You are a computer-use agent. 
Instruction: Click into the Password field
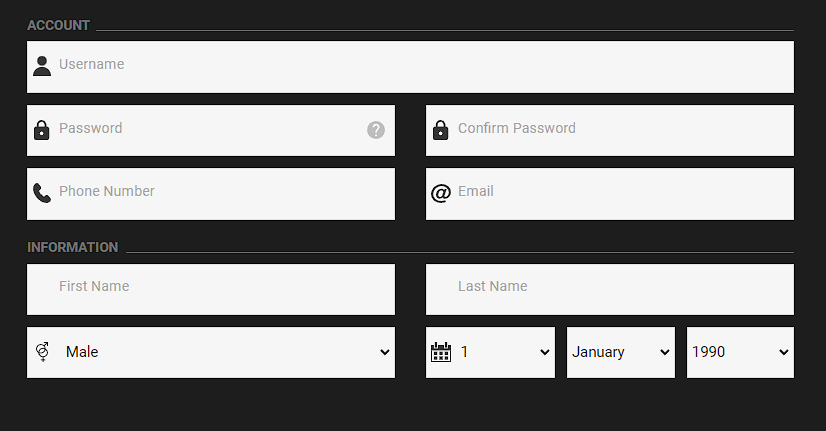coord(210,130)
